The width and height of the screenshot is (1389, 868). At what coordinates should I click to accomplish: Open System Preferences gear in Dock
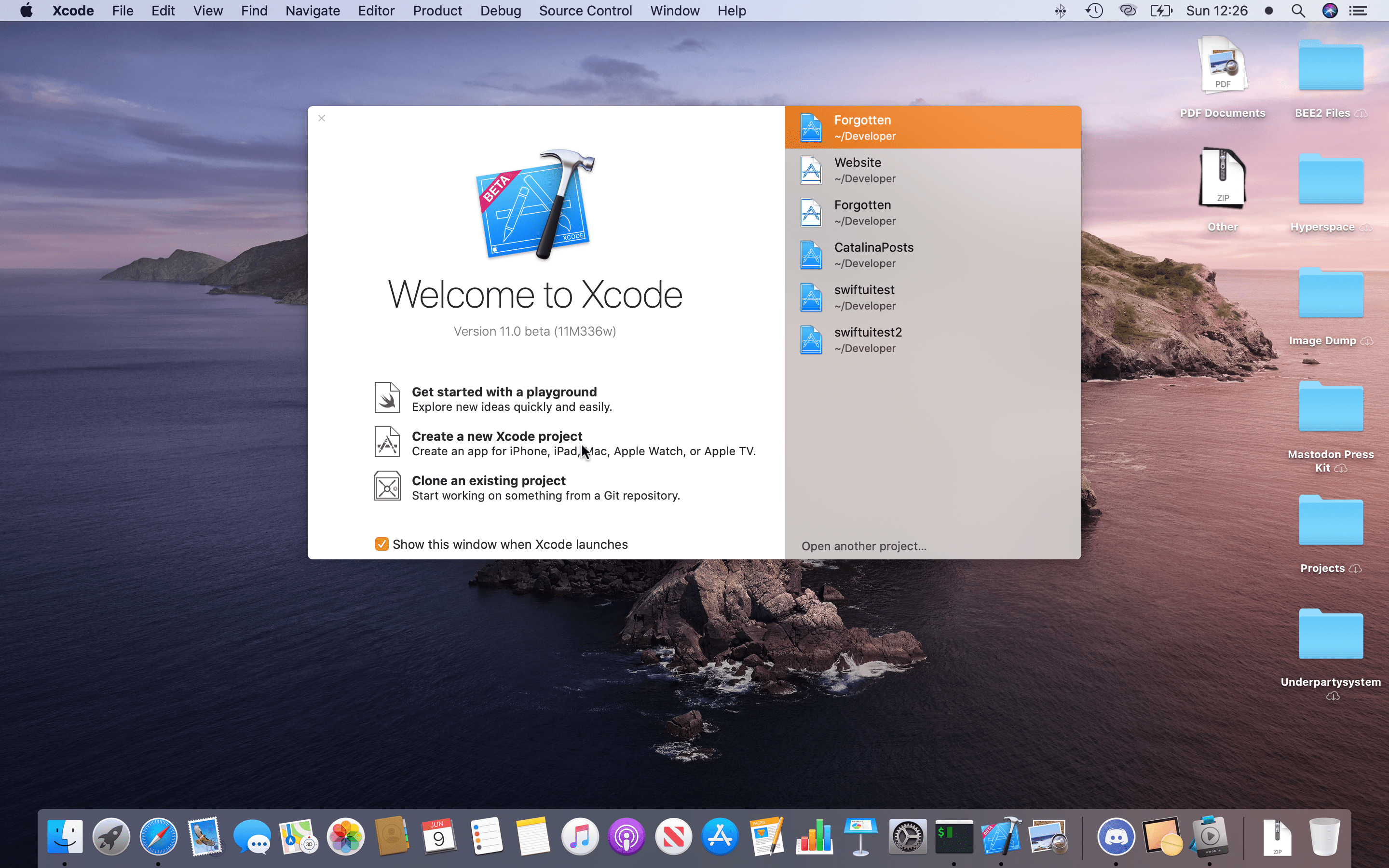(x=908, y=836)
